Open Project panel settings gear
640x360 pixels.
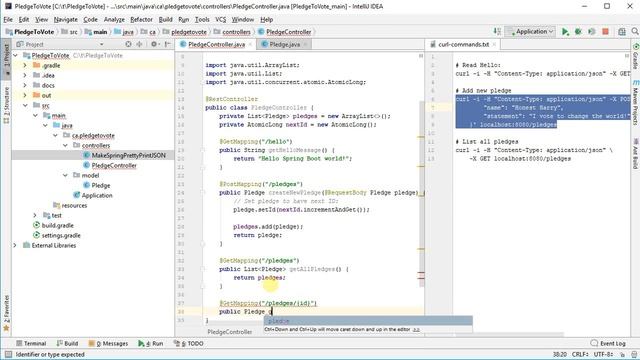pyautogui.click(x=154, y=44)
